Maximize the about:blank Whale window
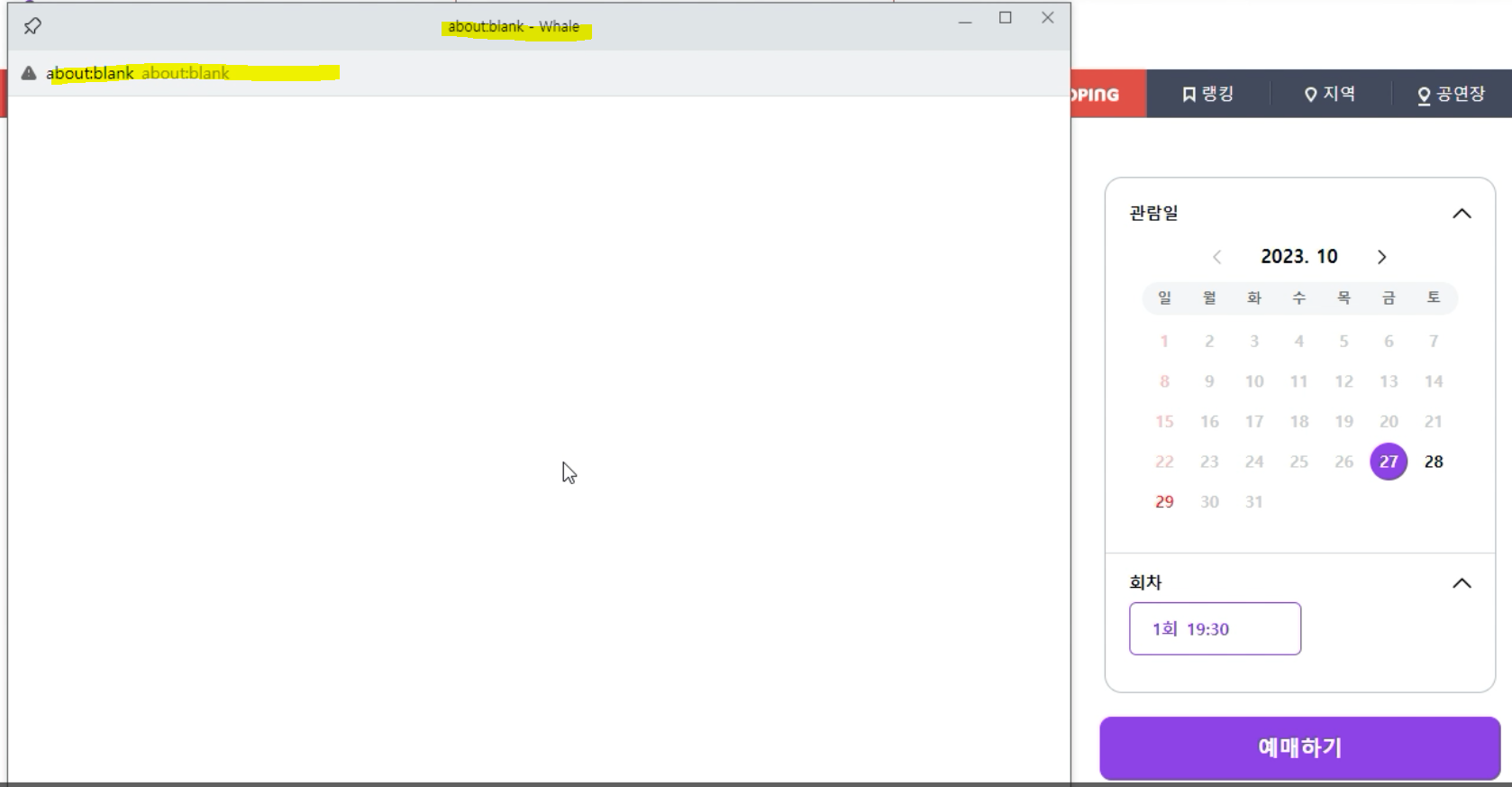Screen dimensions: 1512x787 1006,18
